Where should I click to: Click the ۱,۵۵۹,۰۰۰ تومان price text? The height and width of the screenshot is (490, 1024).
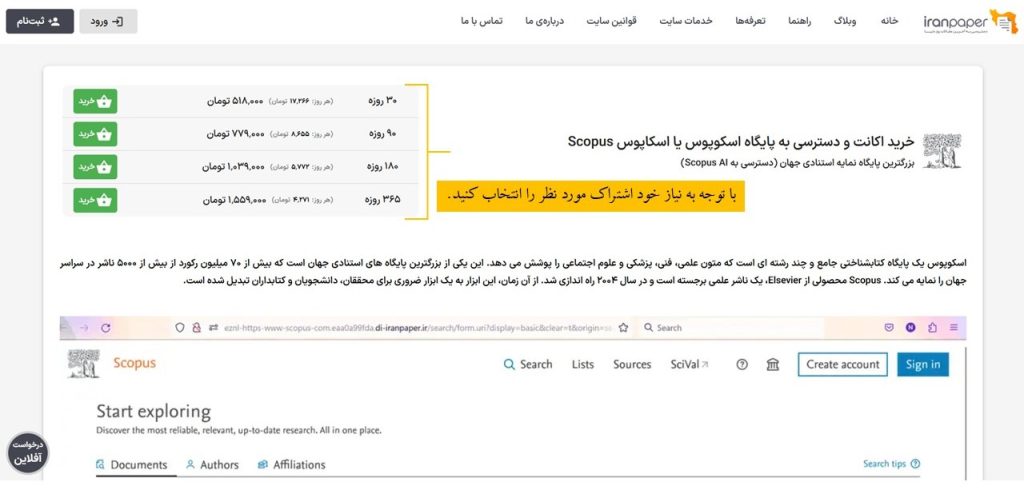click(x=234, y=200)
